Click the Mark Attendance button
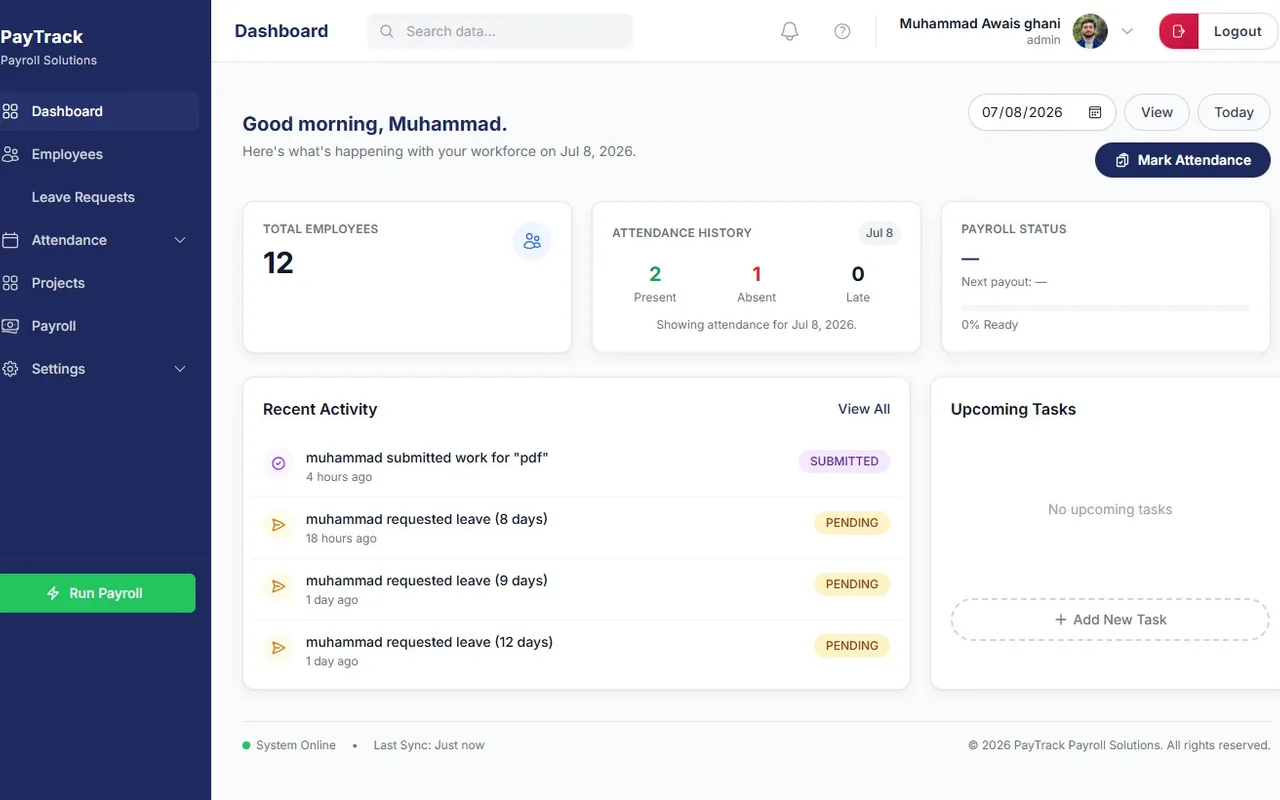 point(1183,160)
